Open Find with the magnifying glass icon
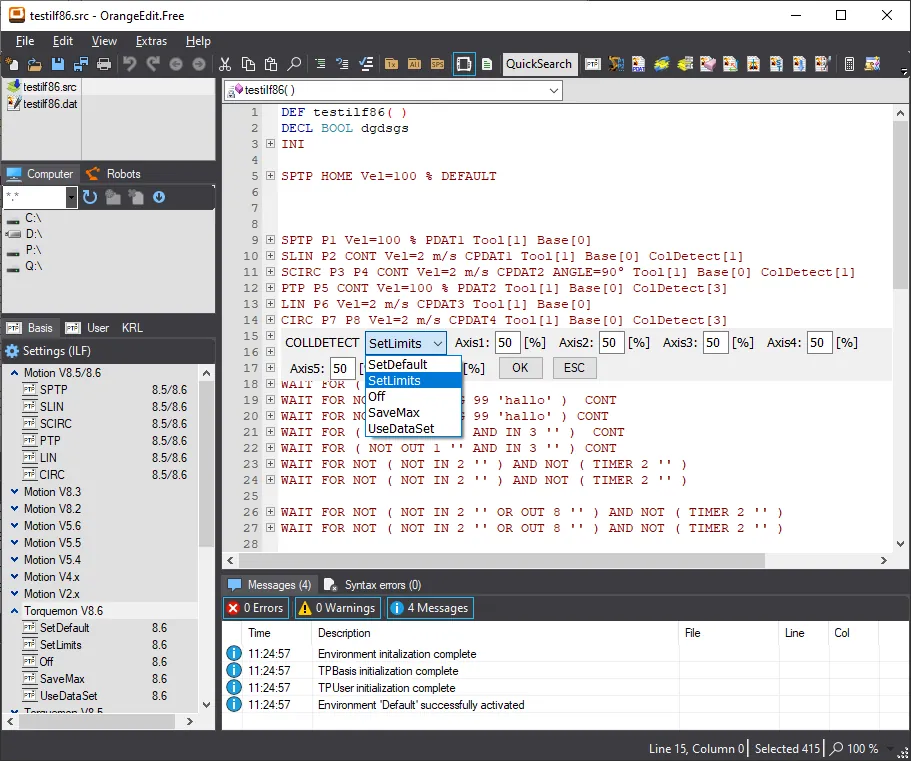 (x=295, y=64)
